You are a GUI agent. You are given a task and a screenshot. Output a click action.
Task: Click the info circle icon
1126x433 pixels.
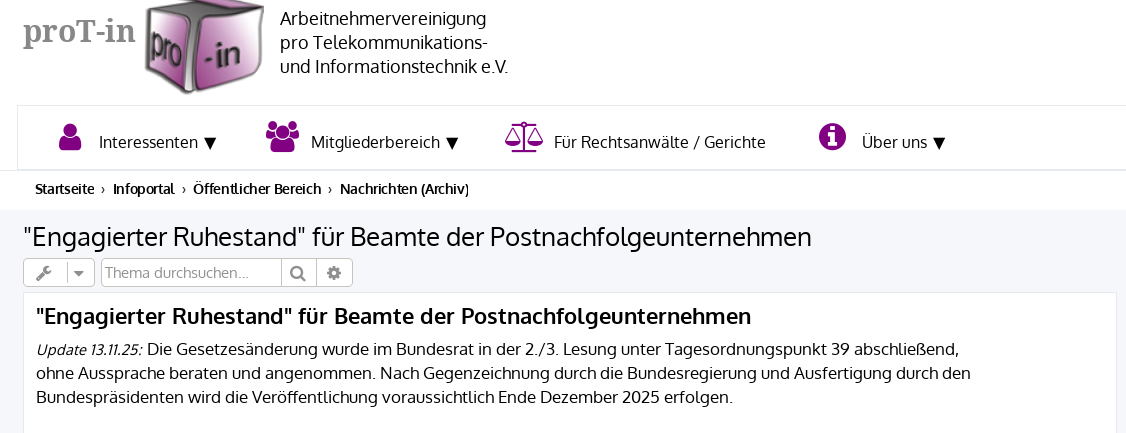(832, 137)
